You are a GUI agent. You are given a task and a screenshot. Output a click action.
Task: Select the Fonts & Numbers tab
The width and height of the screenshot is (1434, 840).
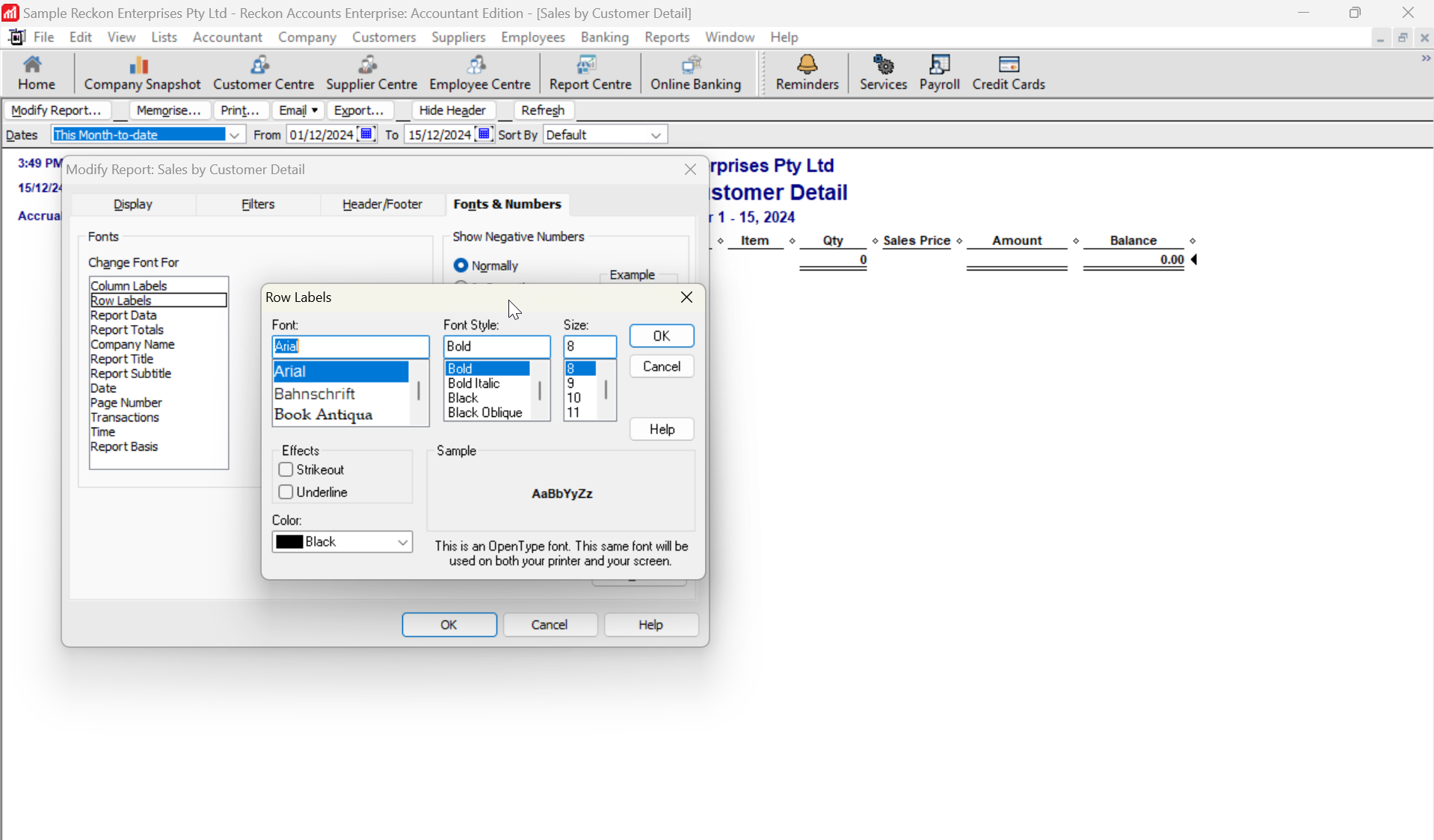(x=507, y=204)
